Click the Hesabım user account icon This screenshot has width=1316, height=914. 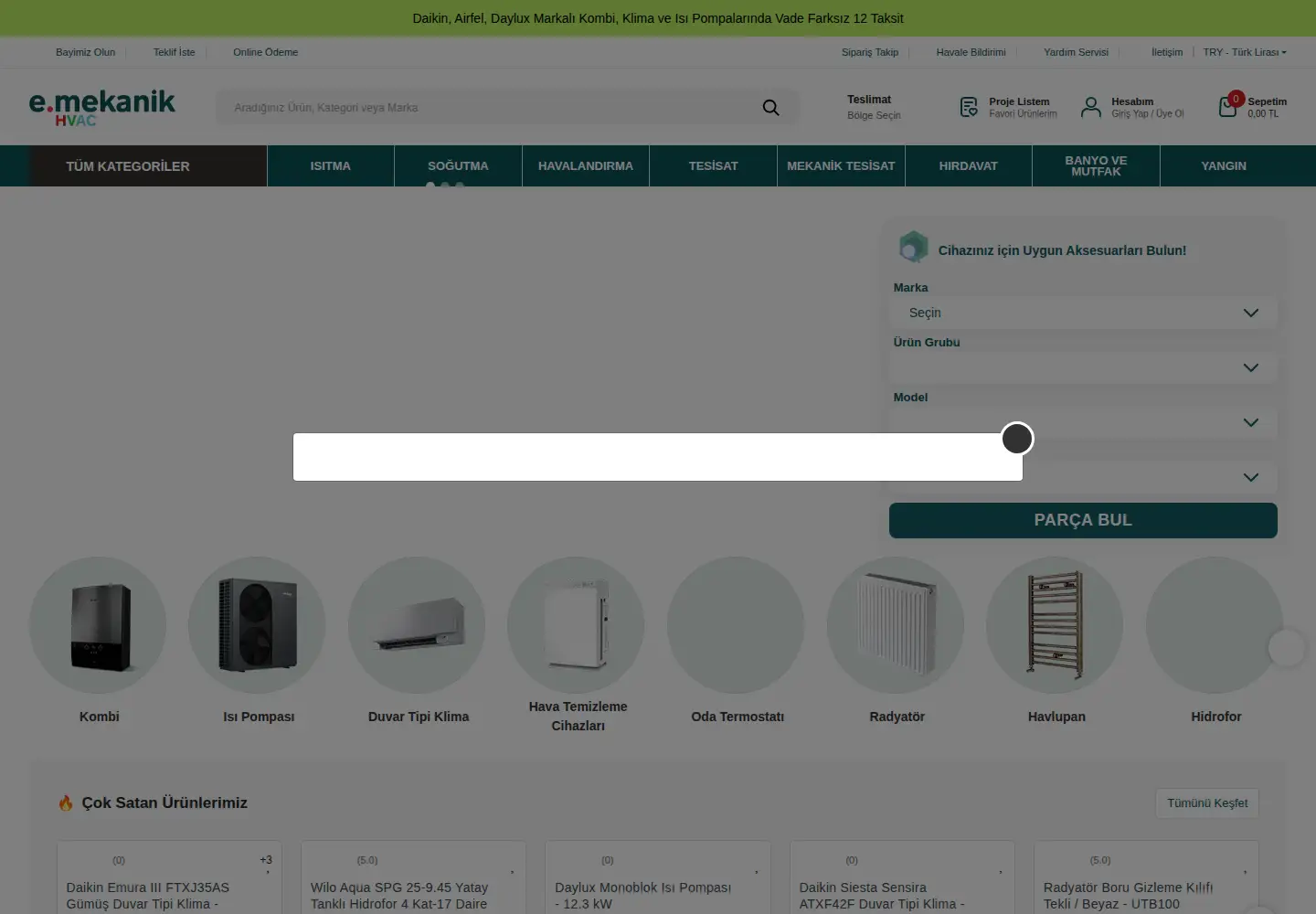(x=1091, y=108)
